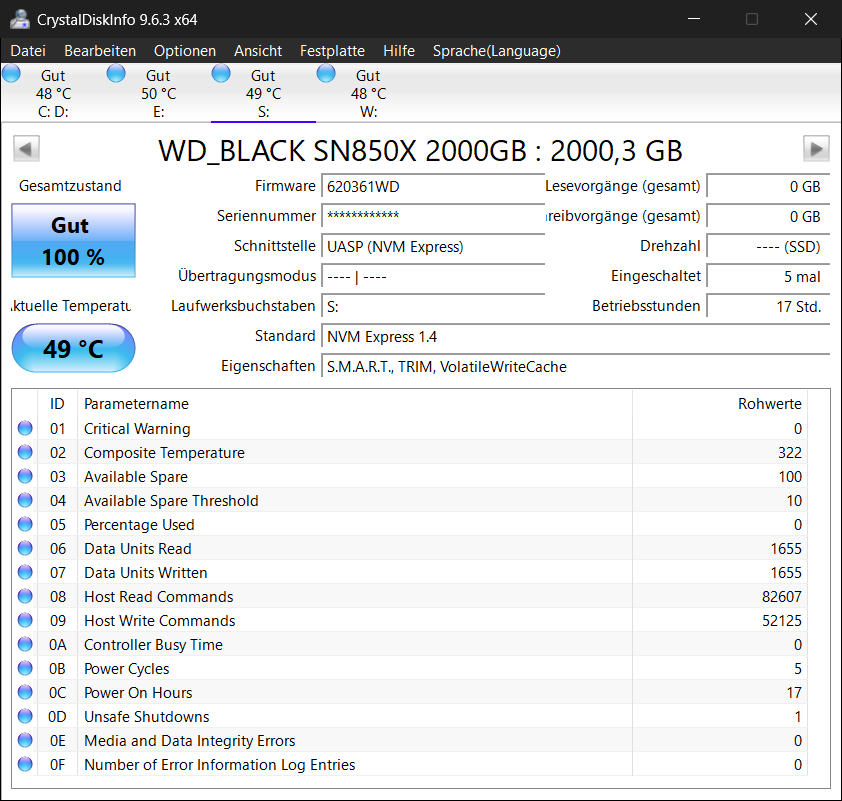Image resolution: width=842 pixels, height=801 pixels.
Task: Click the disk title WD_BLACK SN850X 2000GB
Action: (x=420, y=151)
